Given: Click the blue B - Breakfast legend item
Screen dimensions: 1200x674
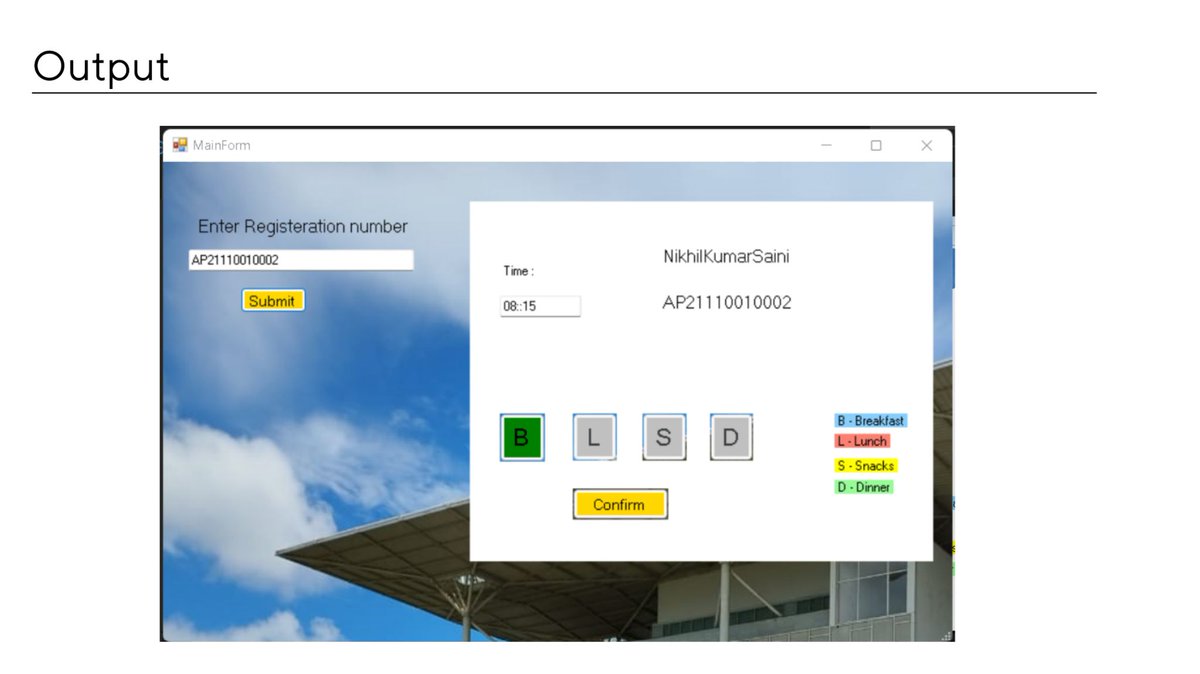Looking at the screenshot, I should 868,420.
